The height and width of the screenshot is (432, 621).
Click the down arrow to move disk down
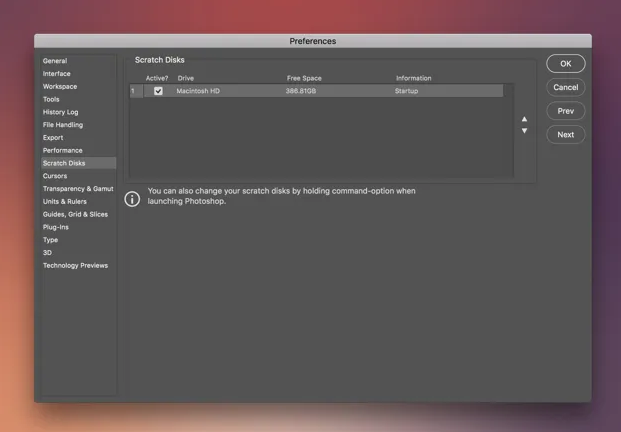point(524,131)
